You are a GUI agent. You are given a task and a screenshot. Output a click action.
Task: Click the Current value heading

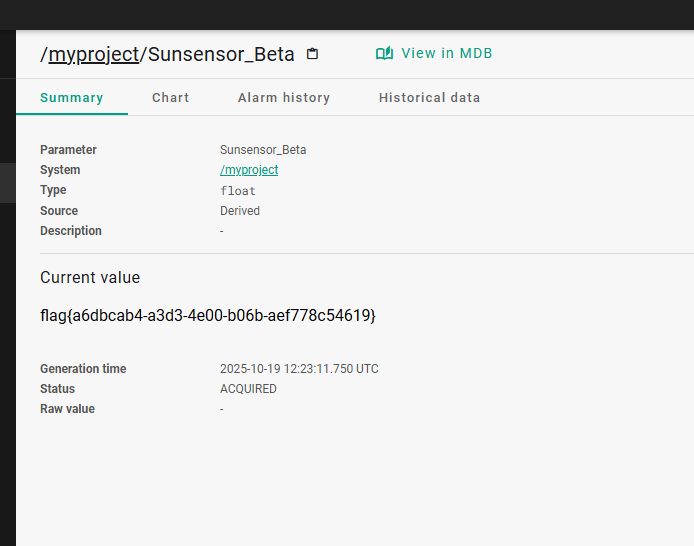pos(90,278)
